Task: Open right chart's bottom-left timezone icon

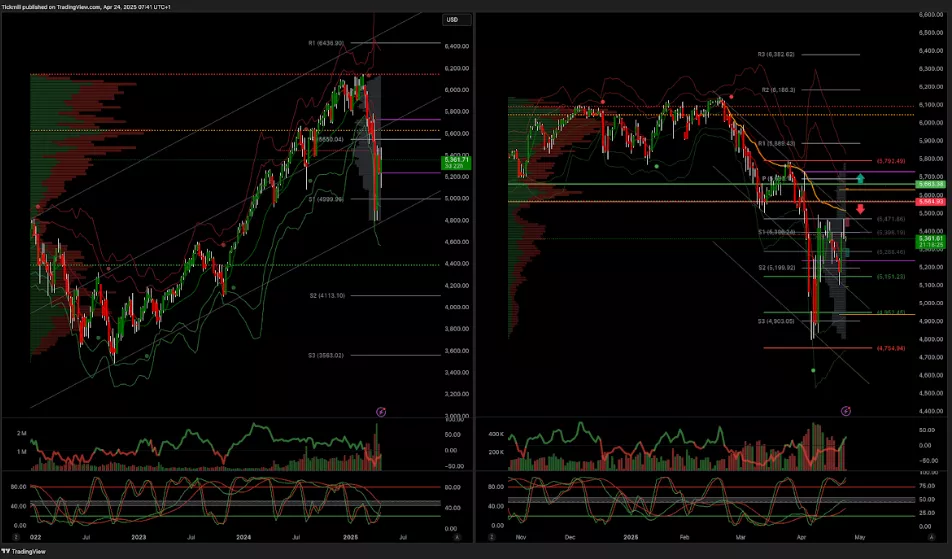Action: click(493, 538)
